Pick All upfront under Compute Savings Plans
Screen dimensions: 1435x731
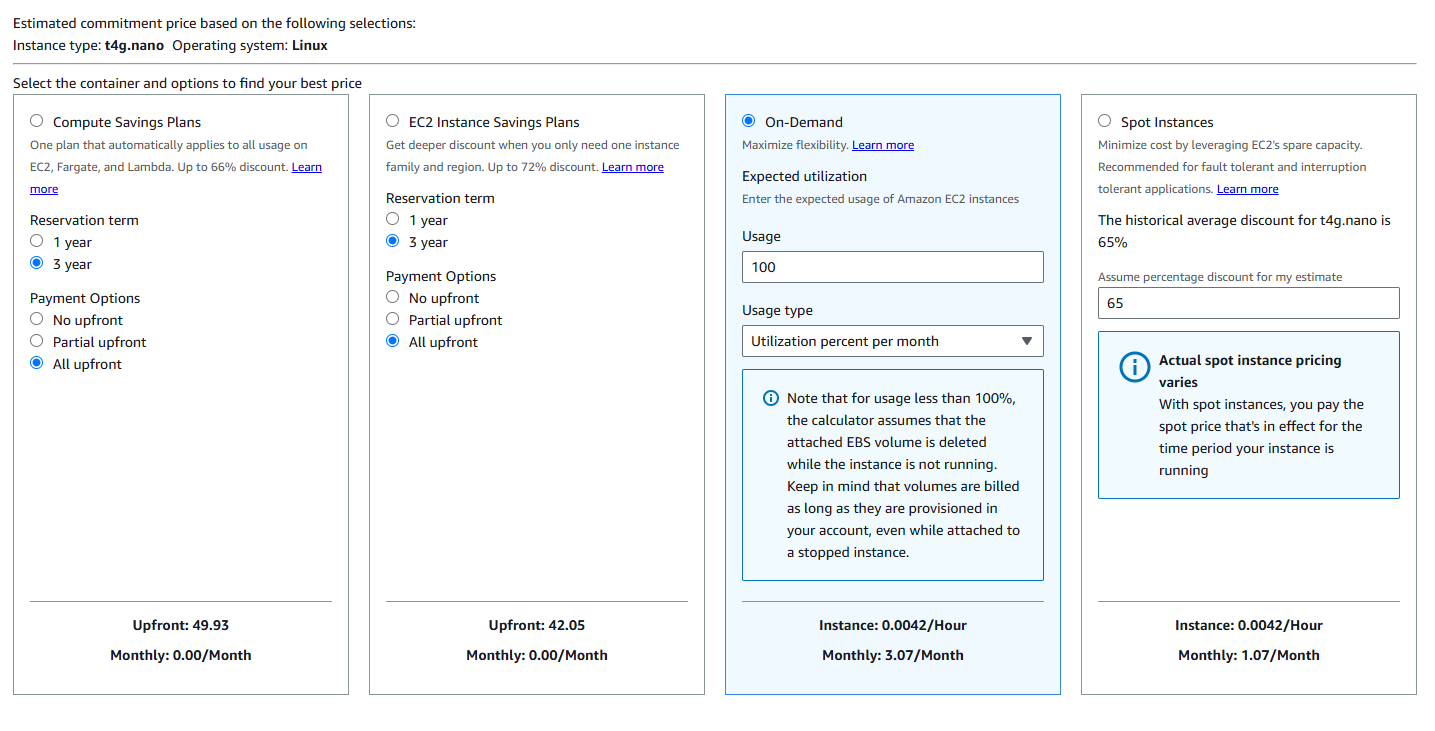37,363
